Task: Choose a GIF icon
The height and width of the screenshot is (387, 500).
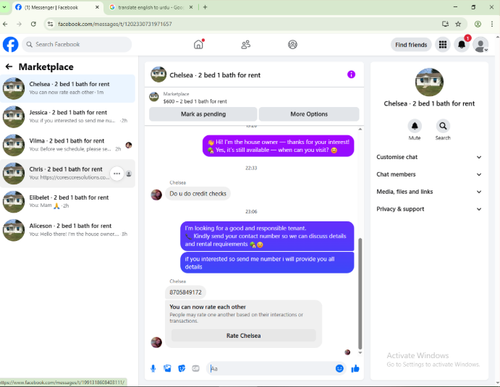Action: [x=196, y=368]
